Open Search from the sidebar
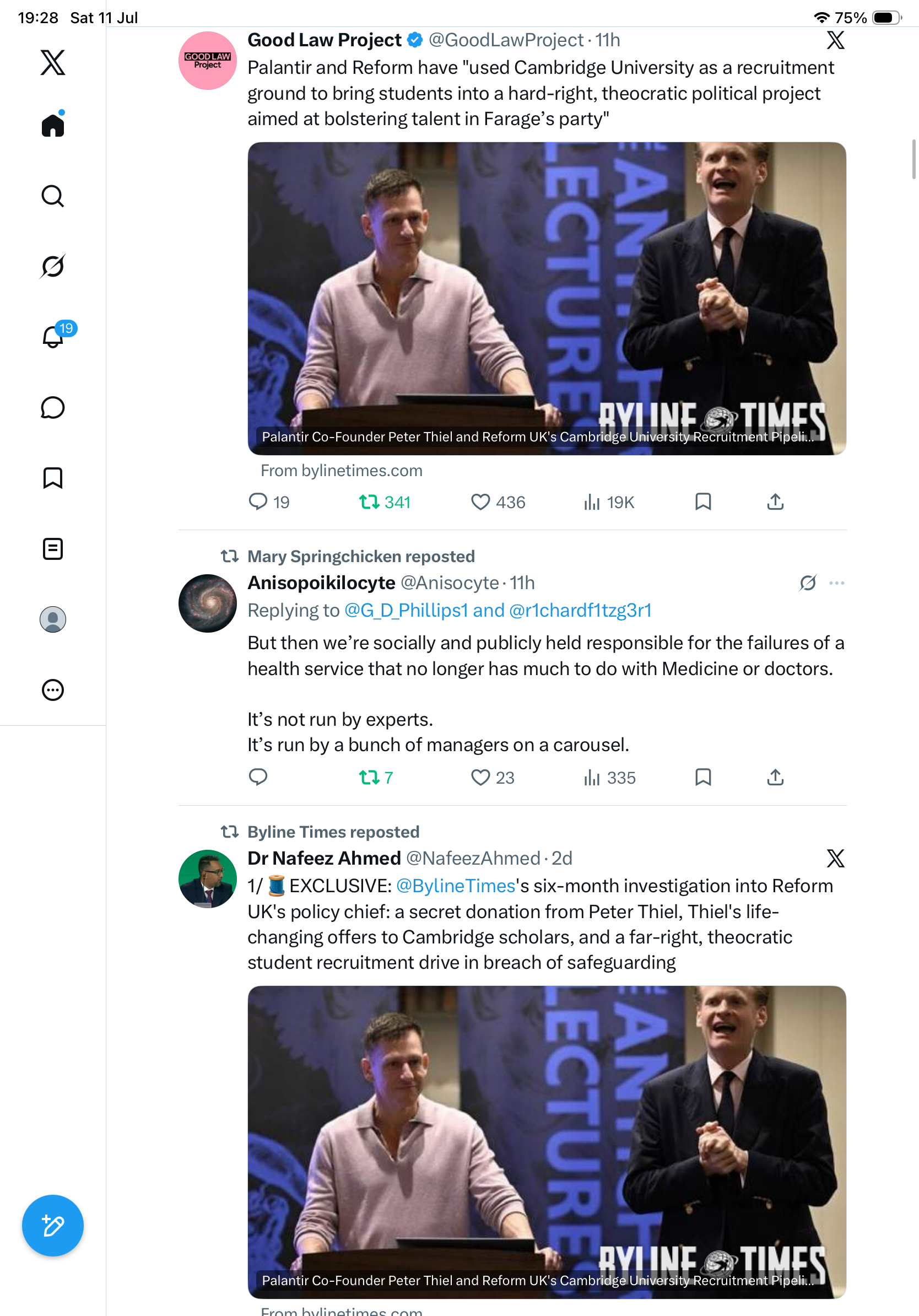The width and height of the screenshot is (919, 1316). pos(53,196)
